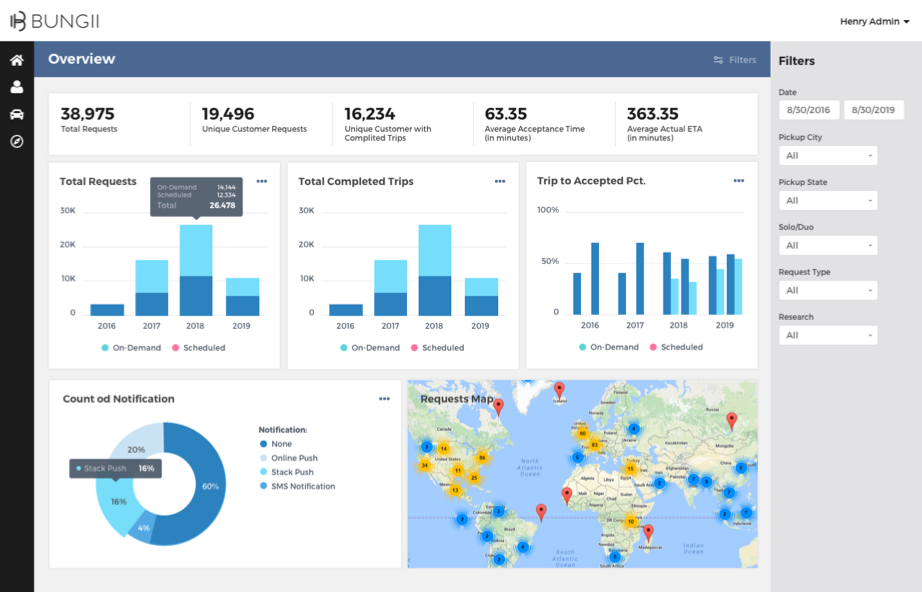This screenshot has width=922, height=592.
Task: Click the Filters button in Overview header
Action: (735, 60)
